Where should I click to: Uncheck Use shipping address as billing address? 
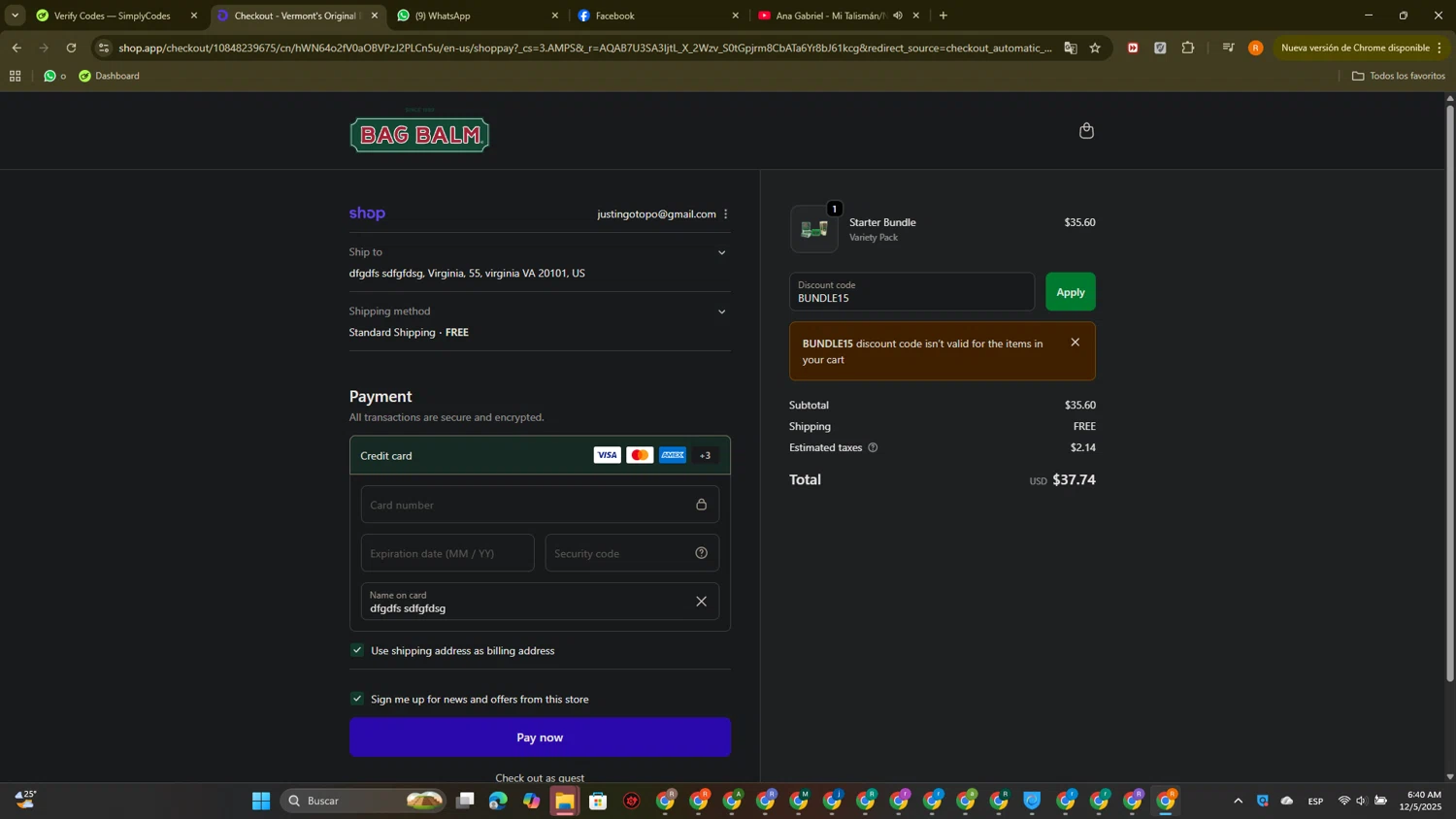(357, 650)
